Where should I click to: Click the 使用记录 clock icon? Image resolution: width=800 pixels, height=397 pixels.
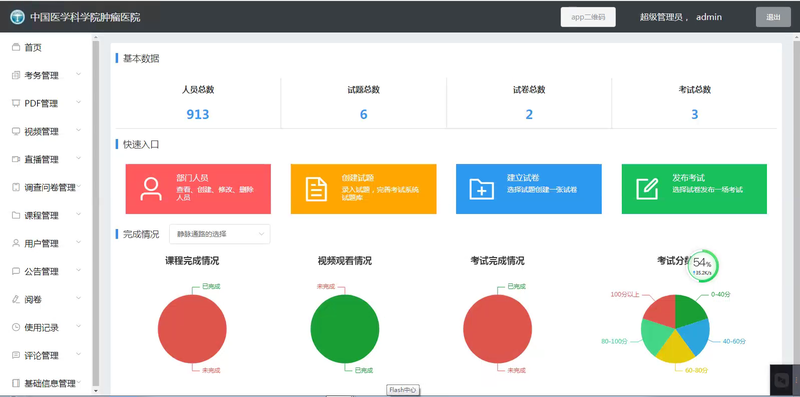click(16, 327)
